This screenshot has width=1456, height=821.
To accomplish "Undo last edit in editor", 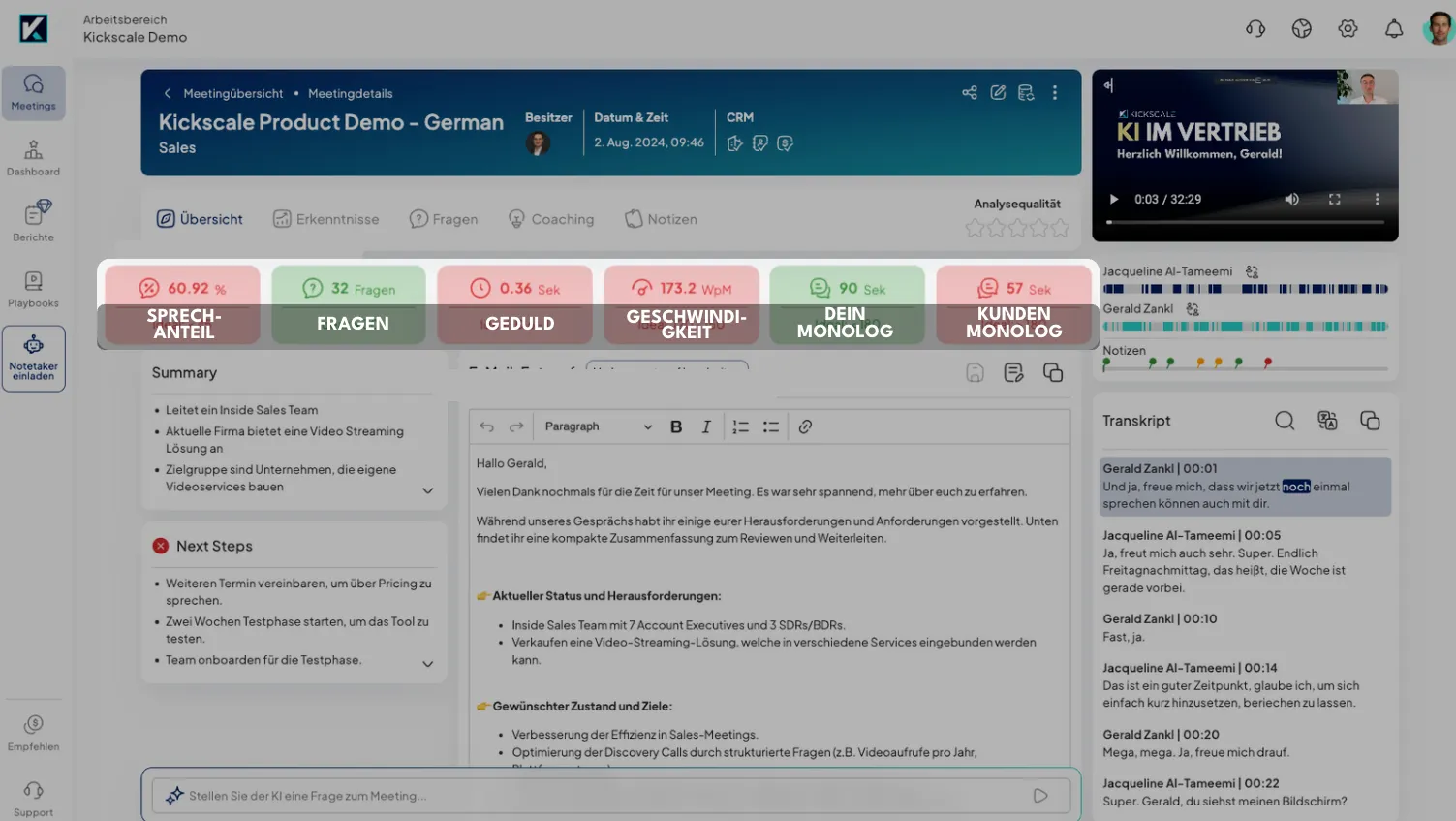I will pos(486,426).
